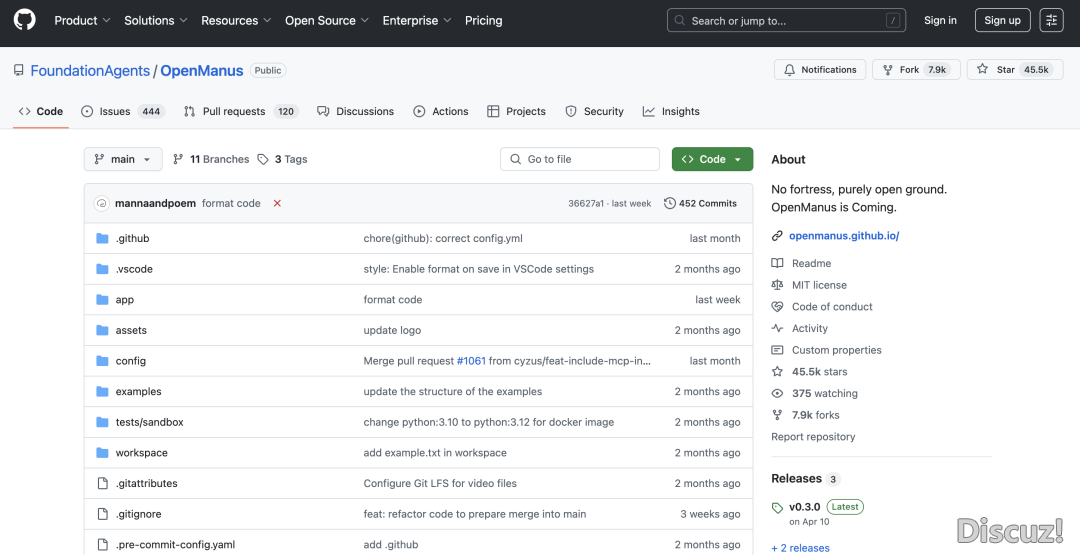Expand the Product menu
Viewport: 1080px width, 555px height.
coord(82,20)
